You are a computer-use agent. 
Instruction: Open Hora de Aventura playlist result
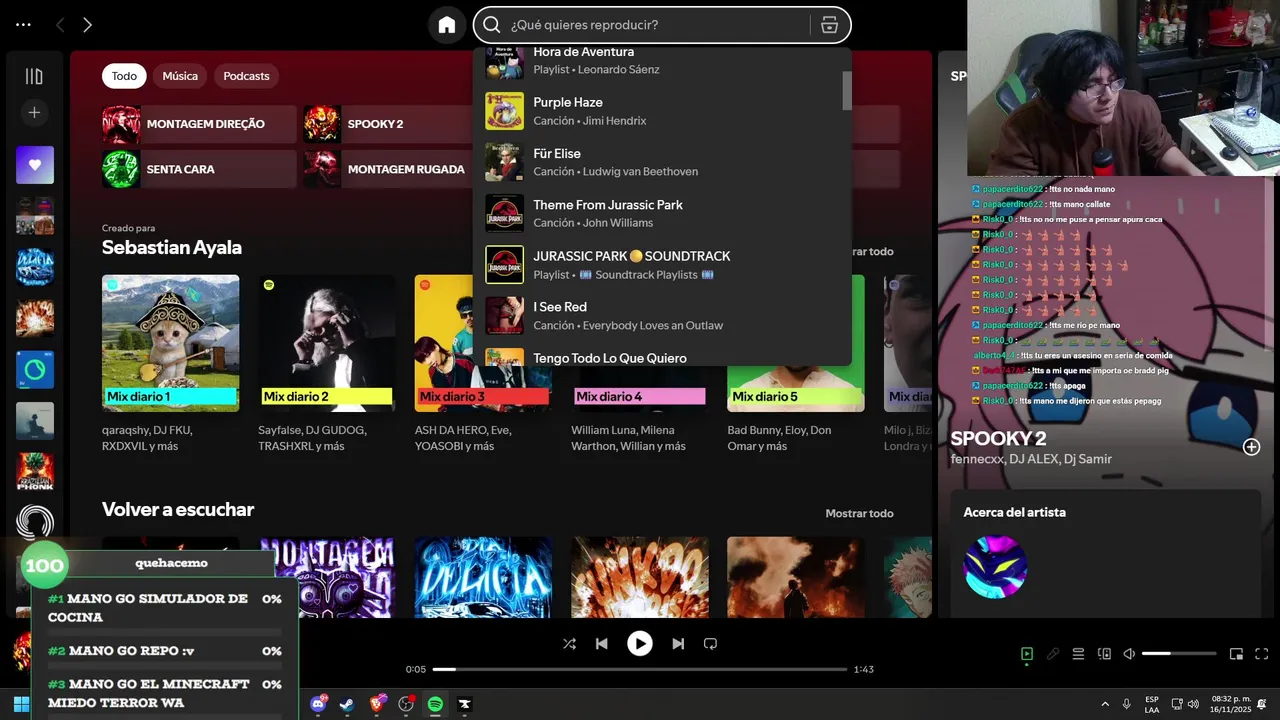pos(662,62)
